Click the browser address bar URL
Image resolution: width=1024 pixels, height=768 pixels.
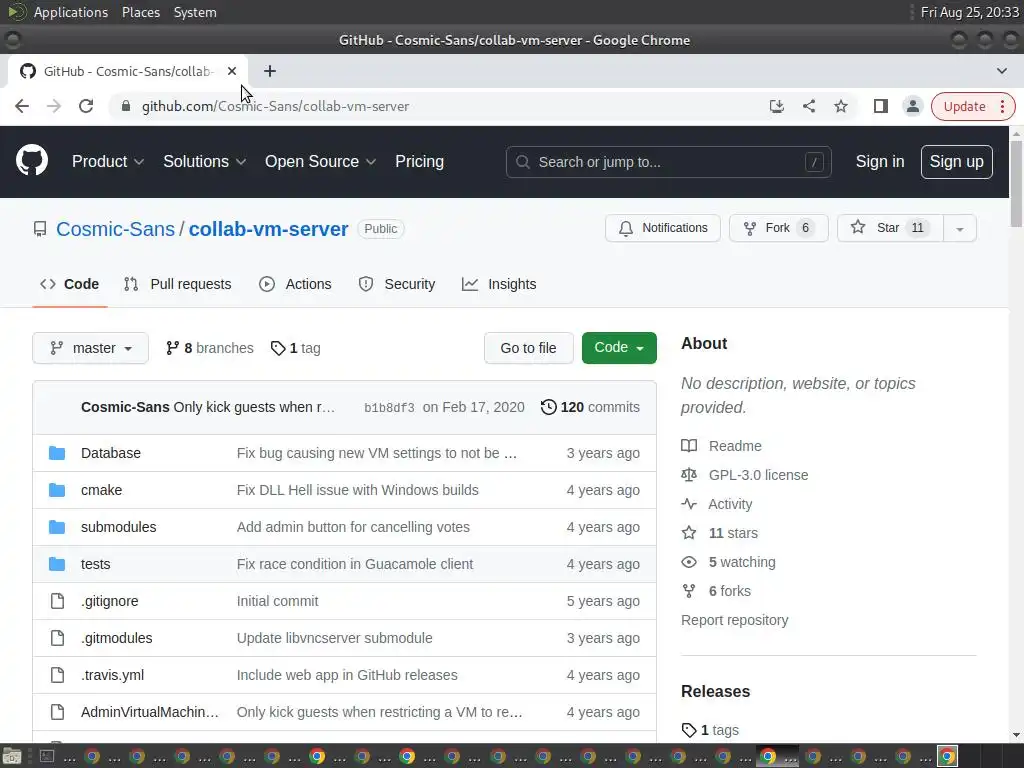(x=276, y=106)
